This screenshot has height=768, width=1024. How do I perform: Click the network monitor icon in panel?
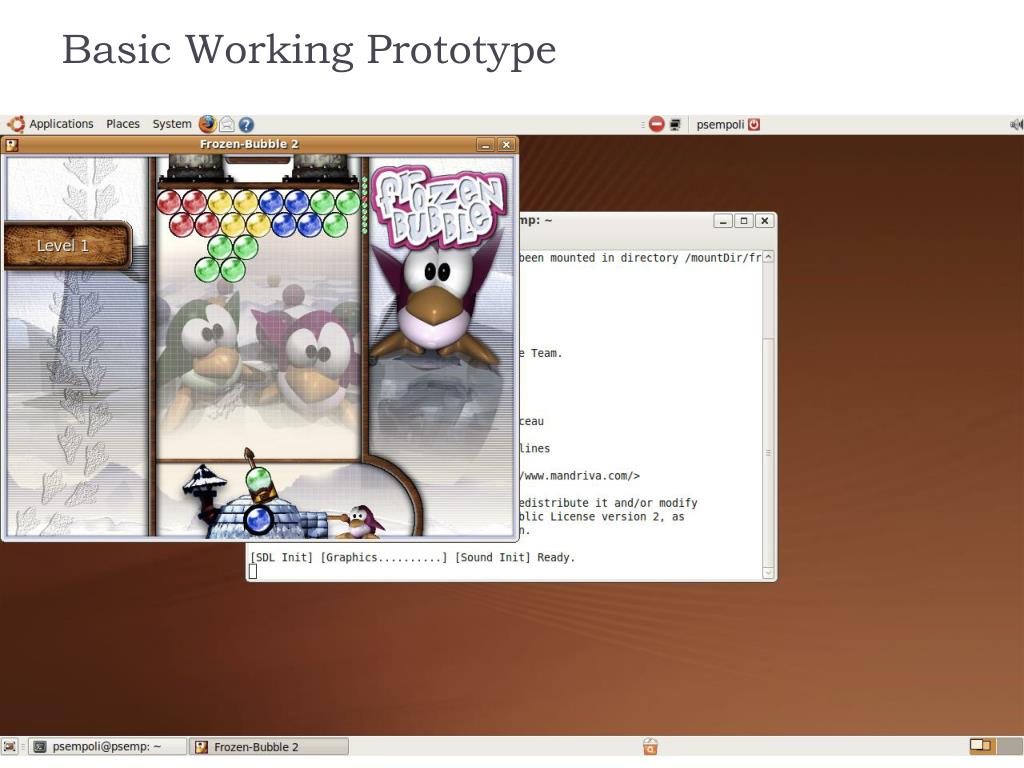pyautogui.click(x=675, y=124)
